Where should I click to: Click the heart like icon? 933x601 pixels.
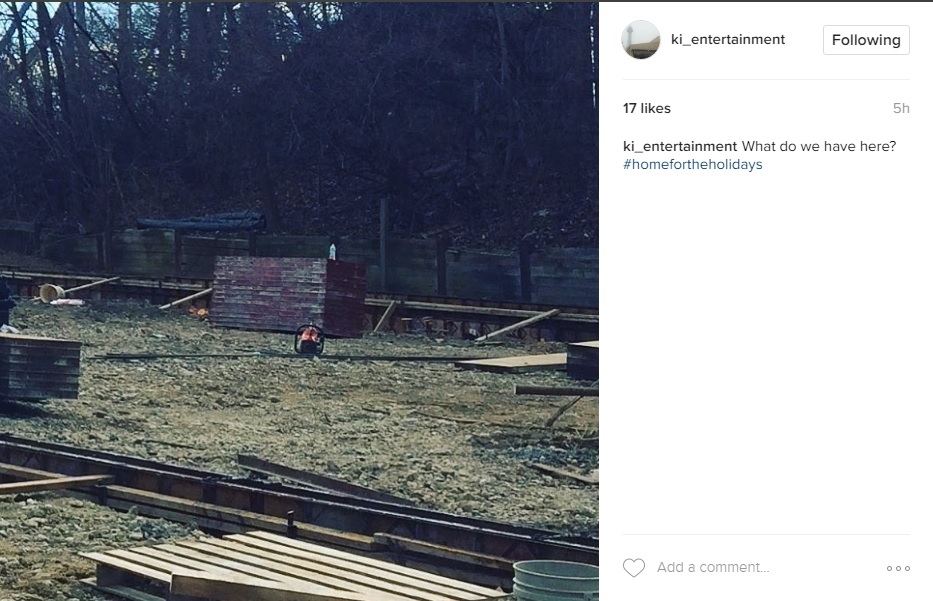[x=634, y=568]
